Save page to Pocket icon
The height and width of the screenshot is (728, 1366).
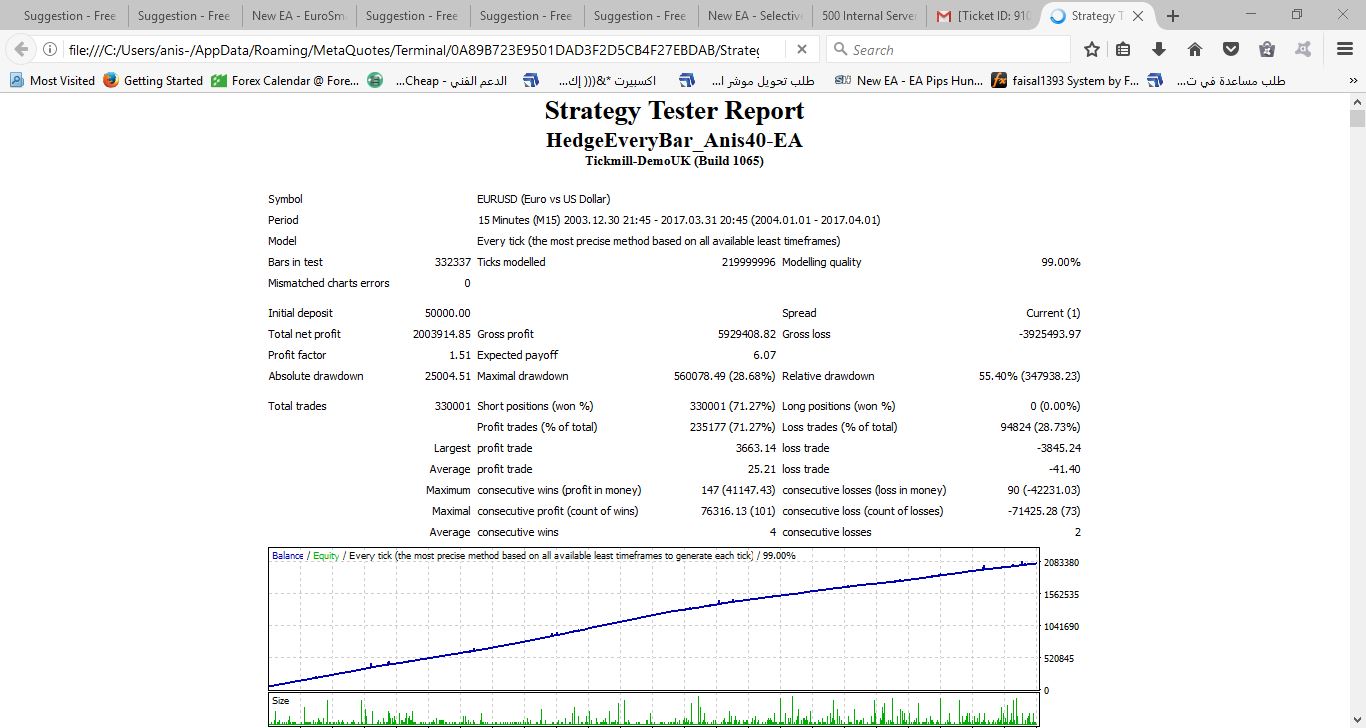click(1231, 49)
